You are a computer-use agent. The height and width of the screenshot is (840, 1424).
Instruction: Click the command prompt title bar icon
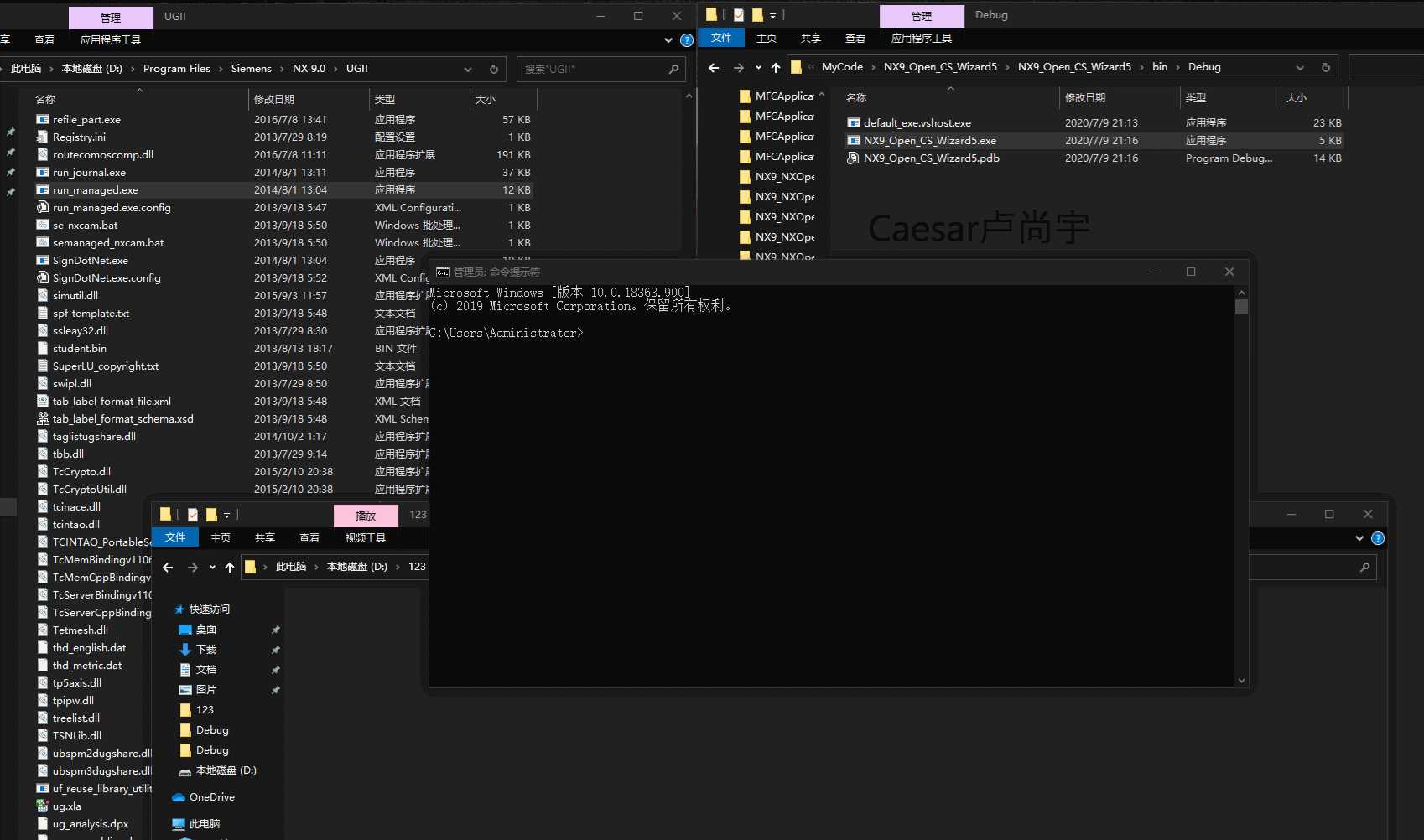click(443, 272)
